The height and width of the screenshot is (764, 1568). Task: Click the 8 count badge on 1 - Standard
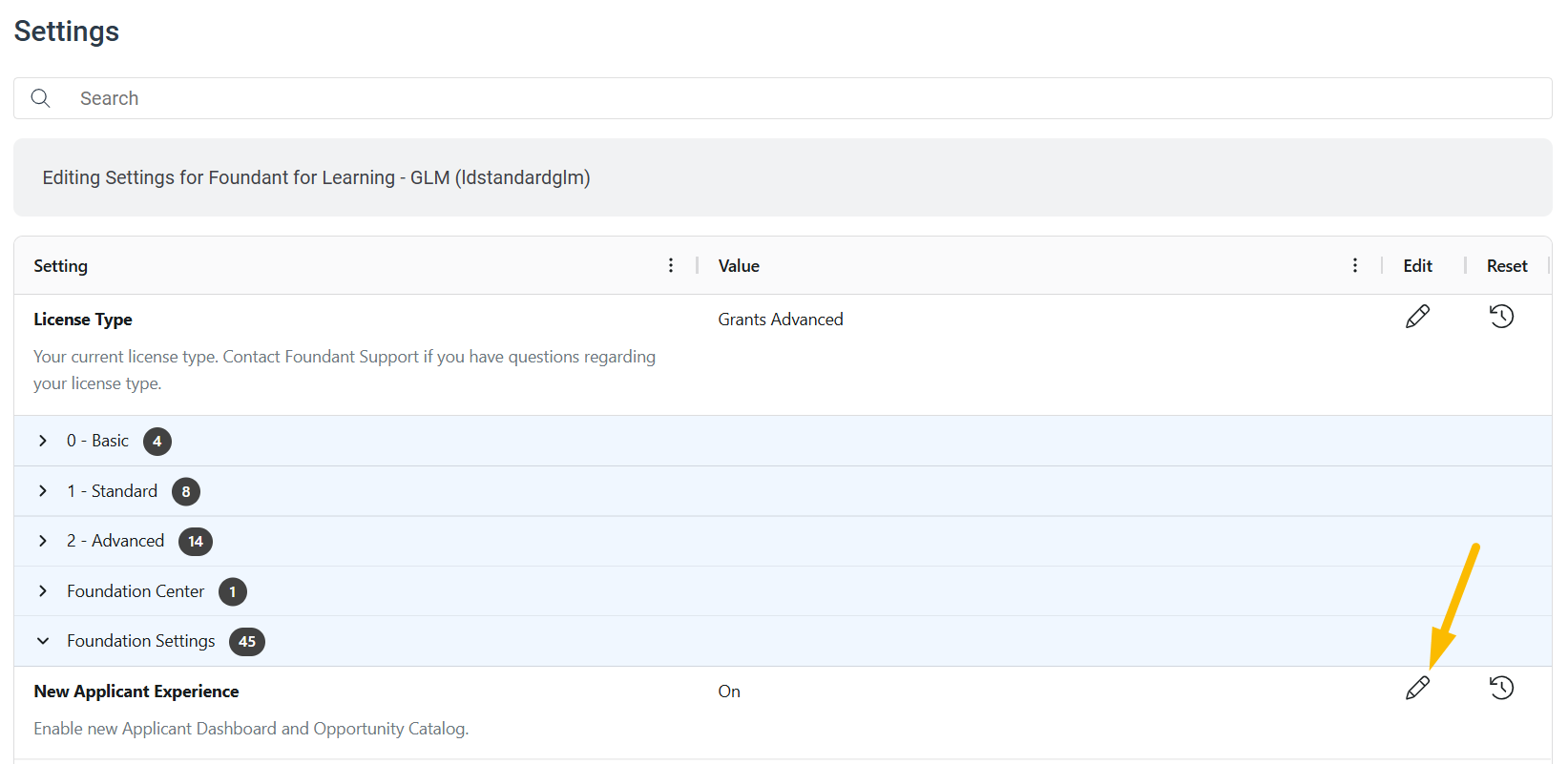[186, 492]
